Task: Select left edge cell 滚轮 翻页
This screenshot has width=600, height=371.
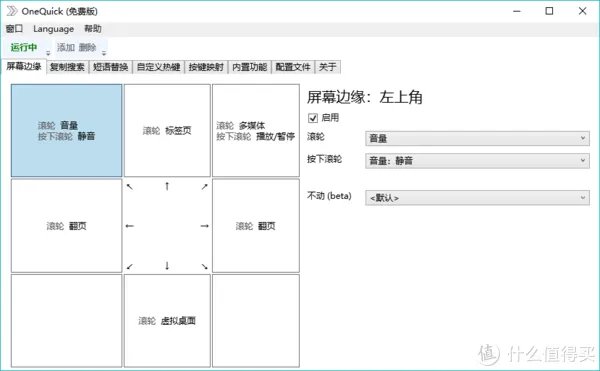Action: click(67, 226)
